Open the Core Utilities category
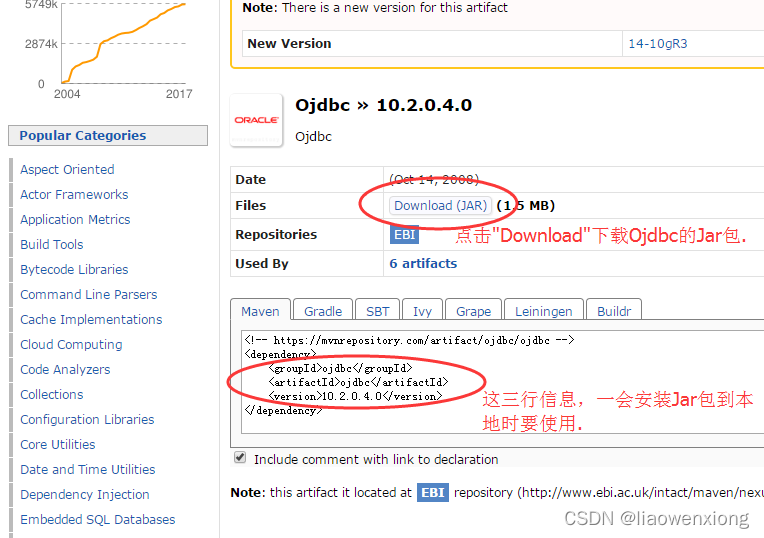 click(x=57, y=444)
